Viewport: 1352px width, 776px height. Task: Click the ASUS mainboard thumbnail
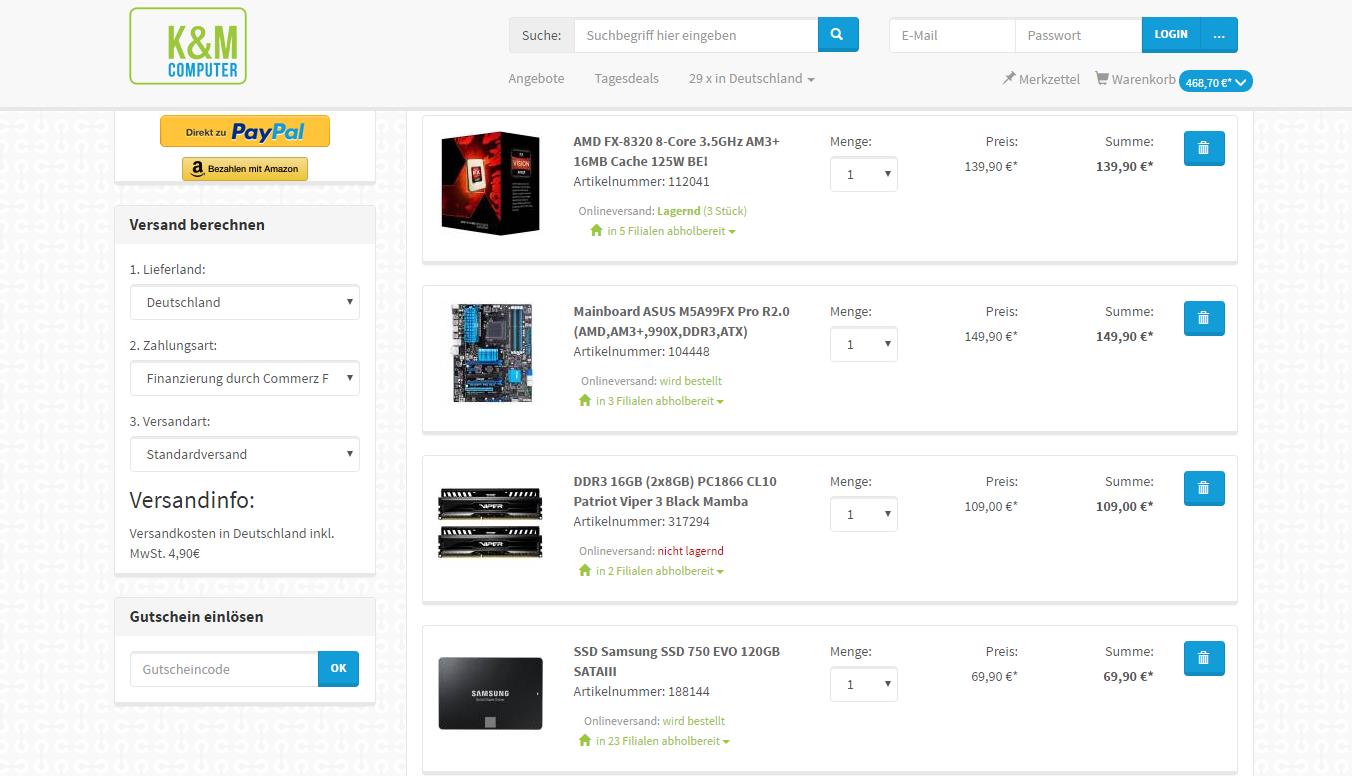tap(491, 353)
